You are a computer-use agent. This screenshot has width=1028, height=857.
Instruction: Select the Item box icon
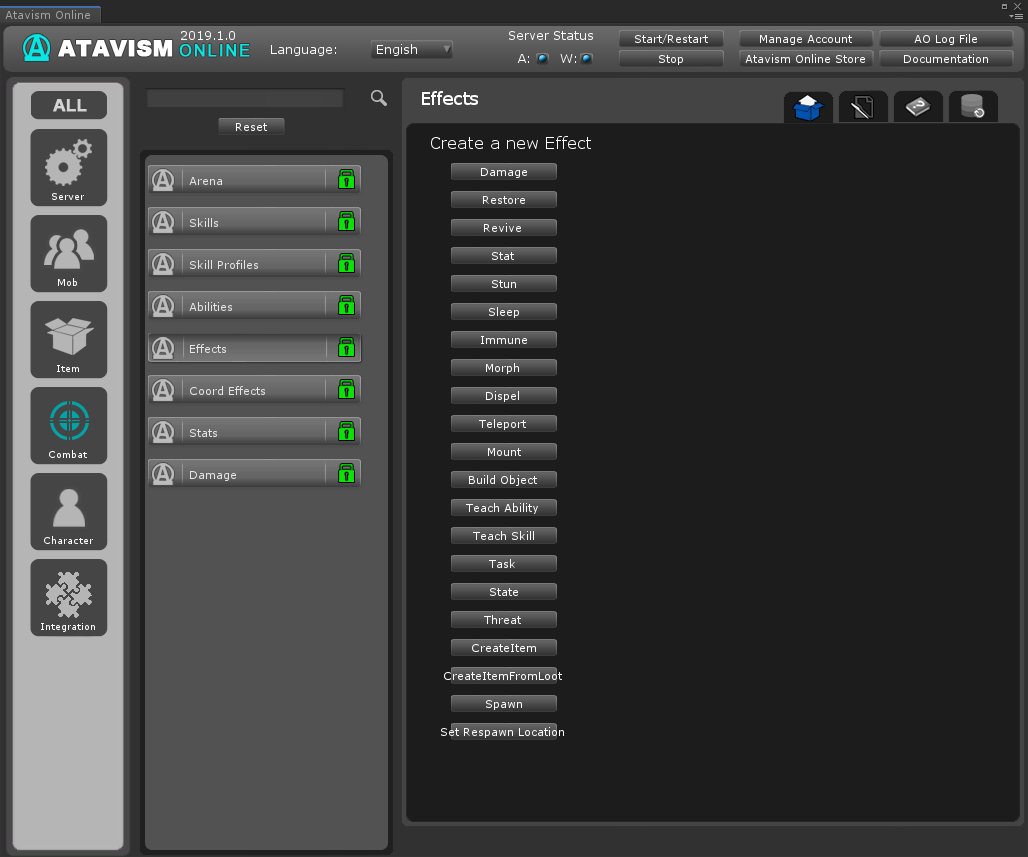(68, 339)
